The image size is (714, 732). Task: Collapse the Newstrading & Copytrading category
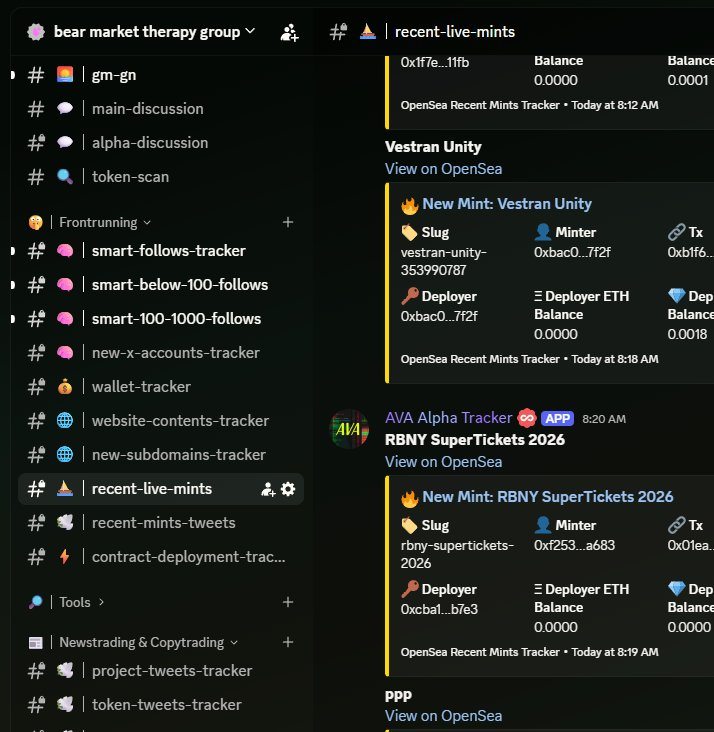[148, 643]
